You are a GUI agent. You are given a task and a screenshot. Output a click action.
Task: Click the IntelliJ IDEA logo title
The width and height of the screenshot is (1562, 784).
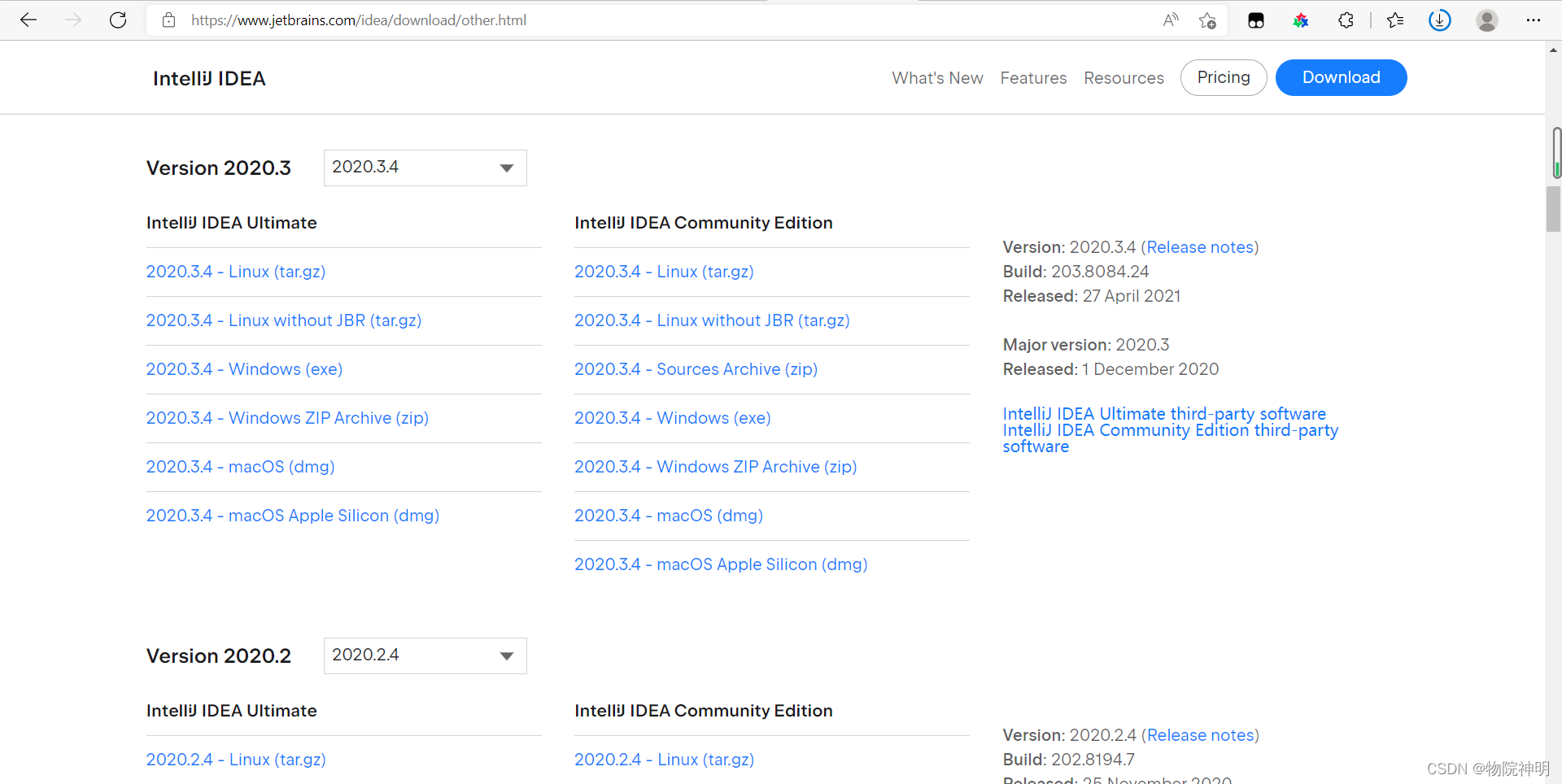pyautogui.click(x=209, y=78)
